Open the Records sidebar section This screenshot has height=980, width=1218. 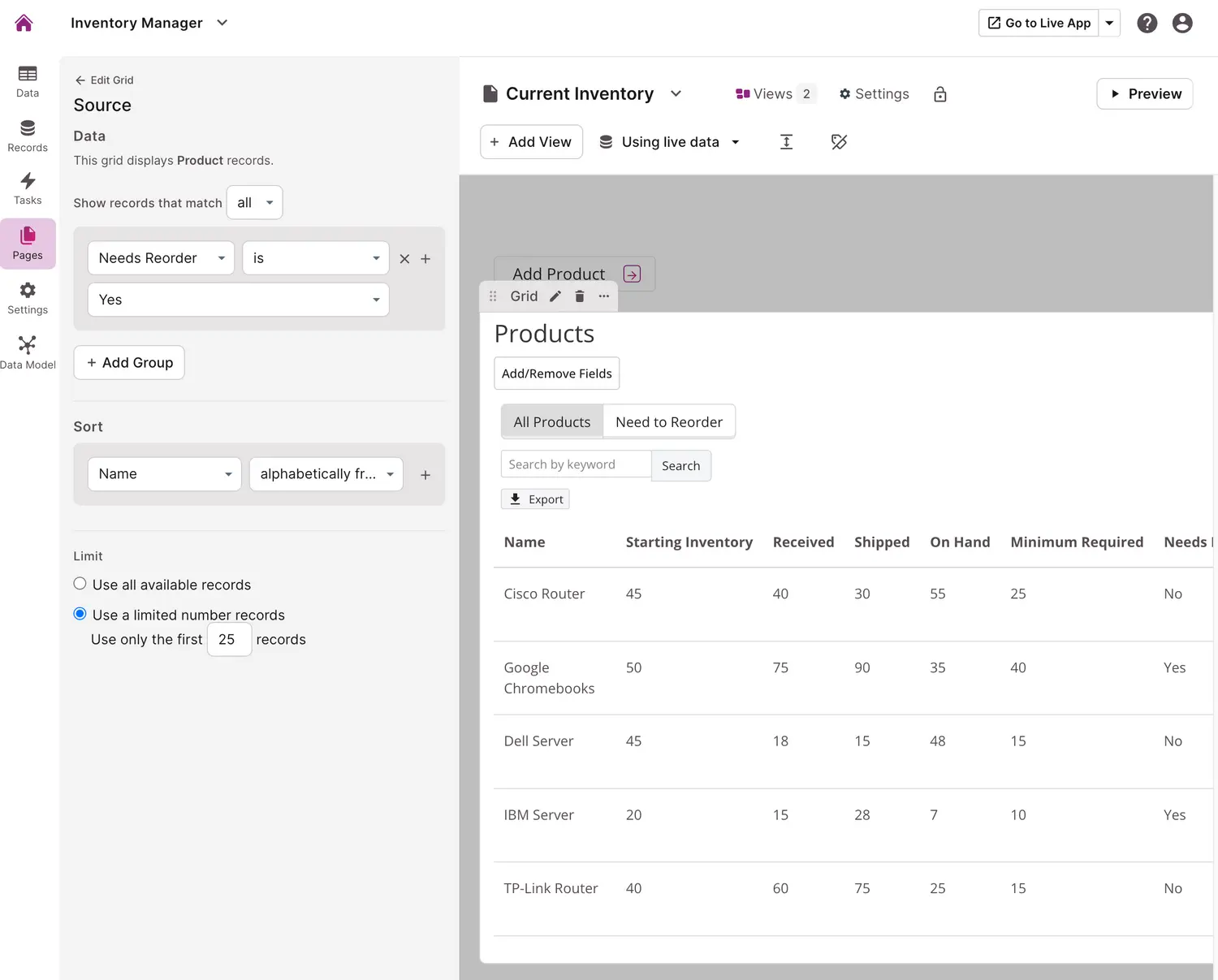click(28, 136)
